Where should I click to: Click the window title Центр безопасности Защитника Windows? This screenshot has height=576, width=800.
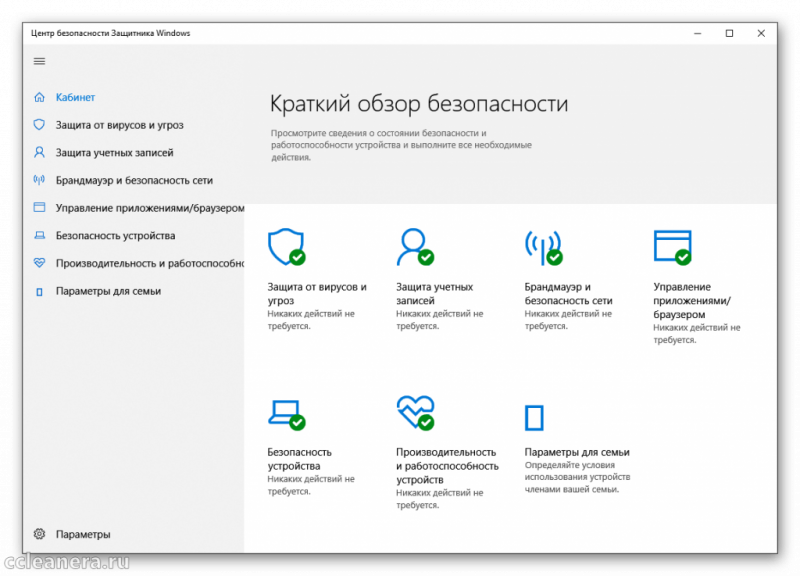point(110,33)
